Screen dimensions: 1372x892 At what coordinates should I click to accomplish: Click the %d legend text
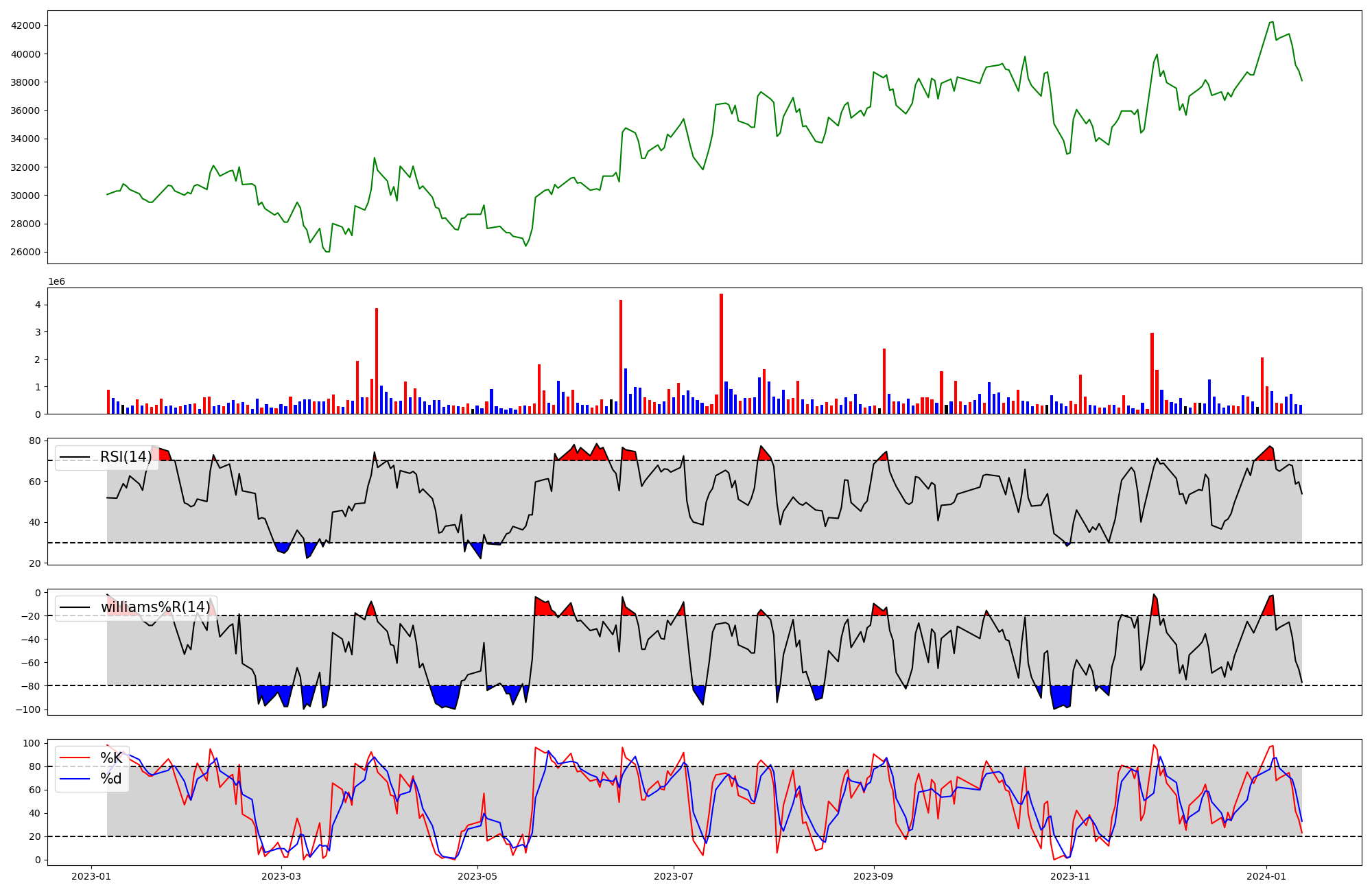coord(111,779)
